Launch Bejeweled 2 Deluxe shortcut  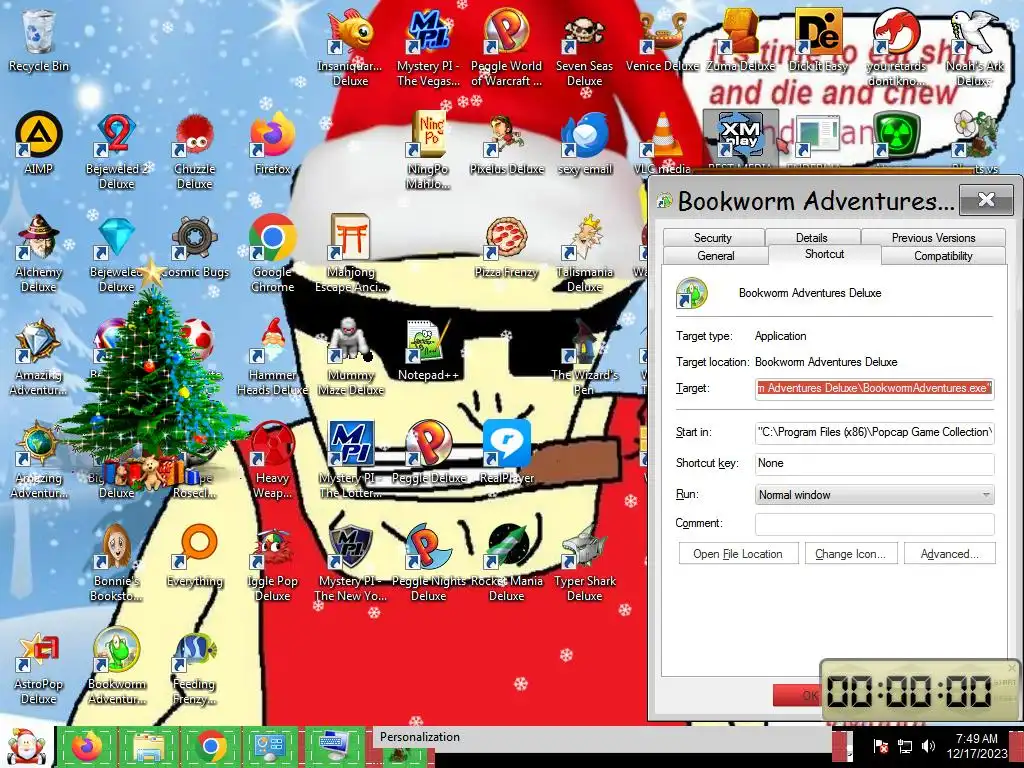[116, 151]
